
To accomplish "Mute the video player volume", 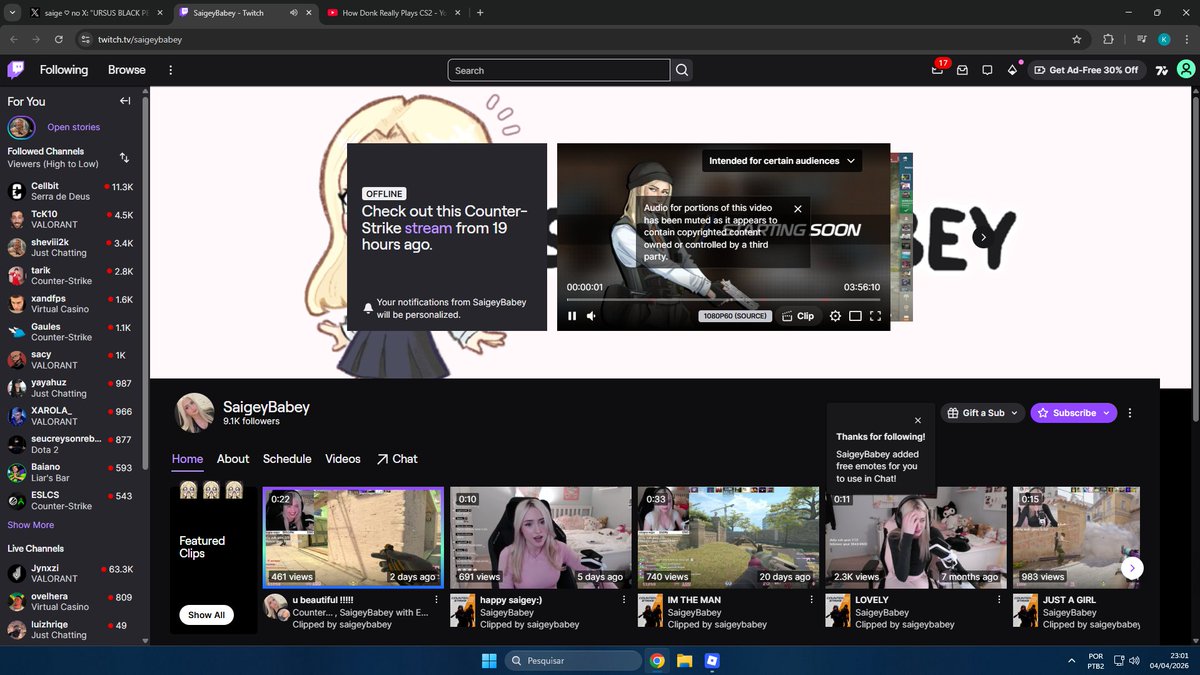I will click(591, 316).
